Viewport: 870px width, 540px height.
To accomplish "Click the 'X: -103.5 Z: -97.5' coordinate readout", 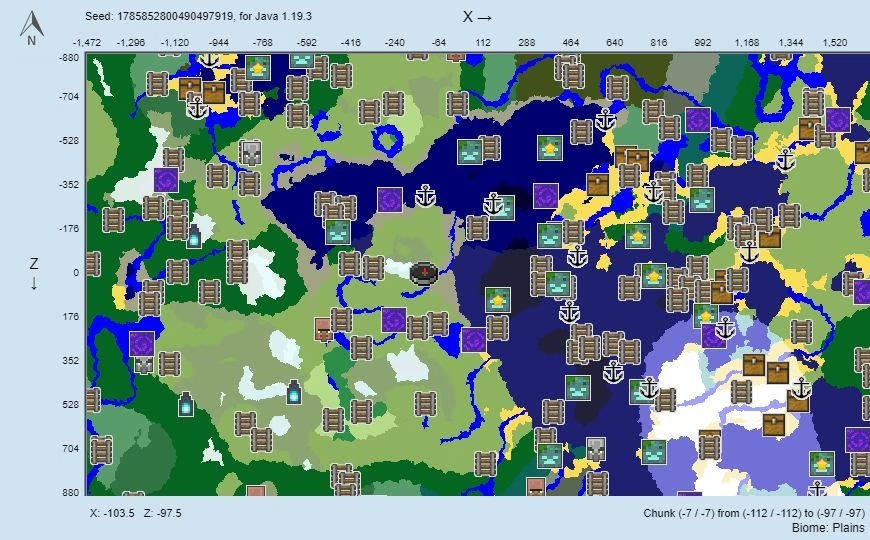I will point(135,513).
